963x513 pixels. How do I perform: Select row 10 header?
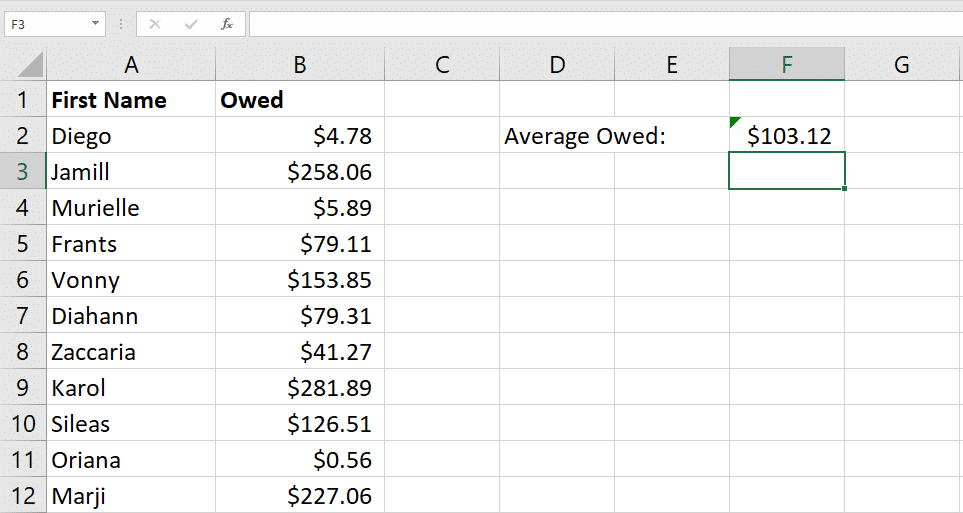coord(23,423)
